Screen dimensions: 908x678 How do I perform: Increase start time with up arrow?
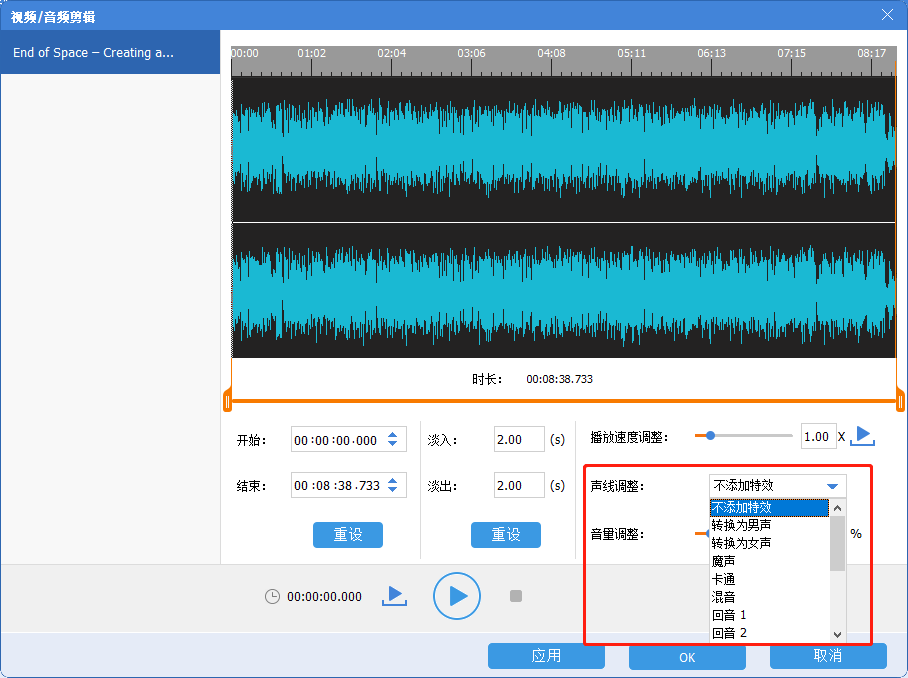393,435
